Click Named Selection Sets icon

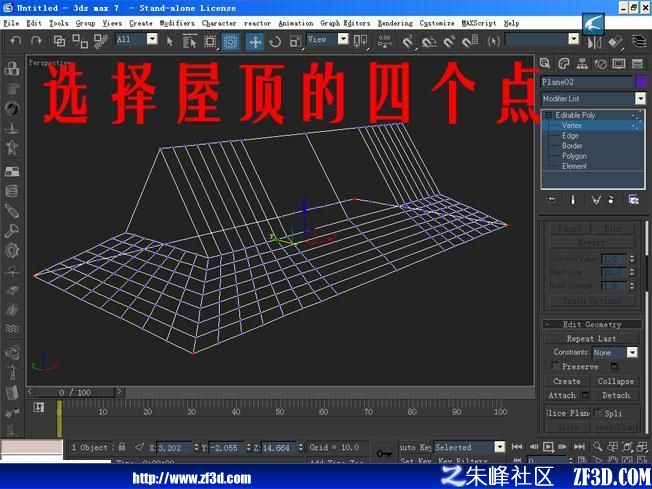(x=494, y=41)
